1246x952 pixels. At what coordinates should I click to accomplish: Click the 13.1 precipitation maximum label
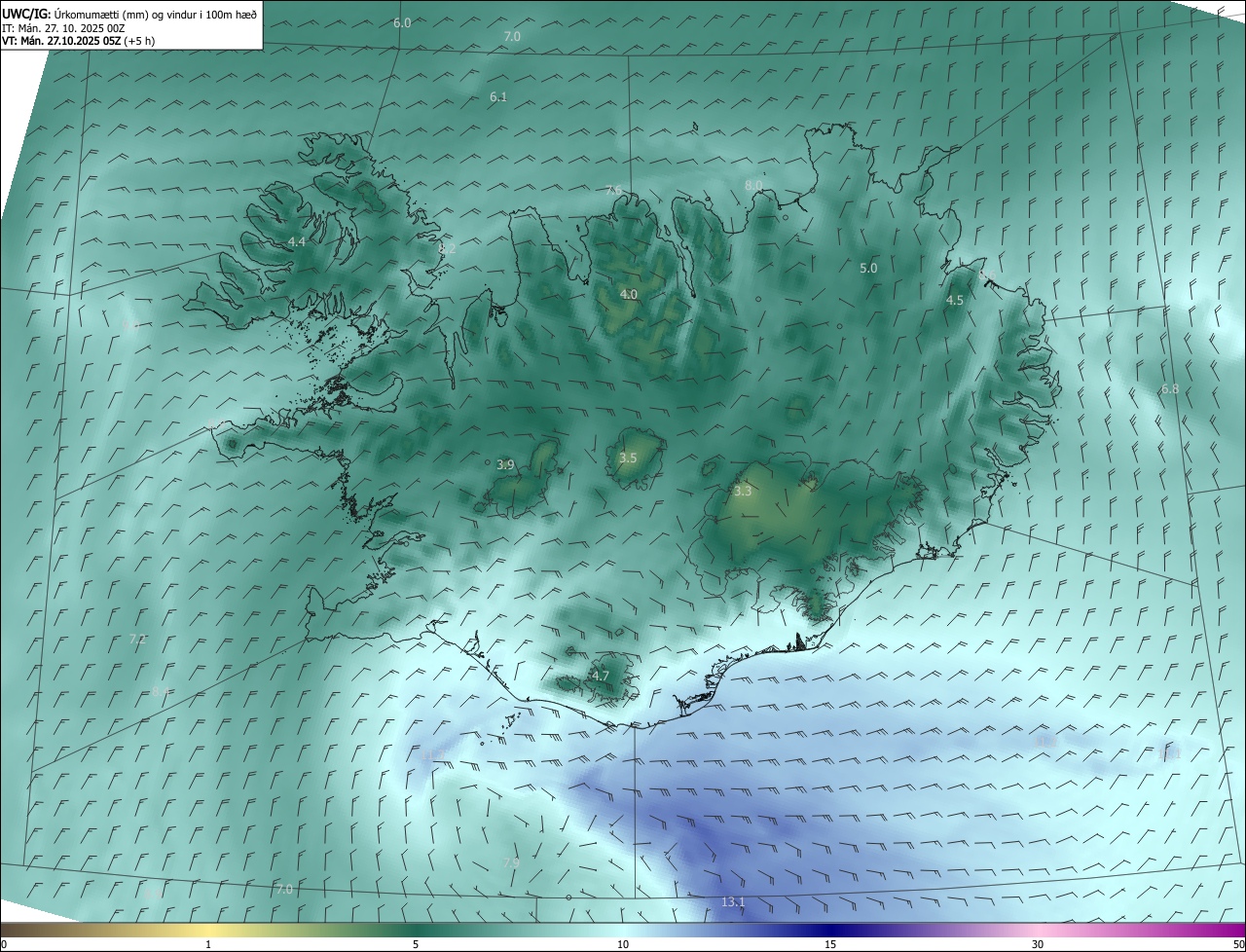click(733, 902)
